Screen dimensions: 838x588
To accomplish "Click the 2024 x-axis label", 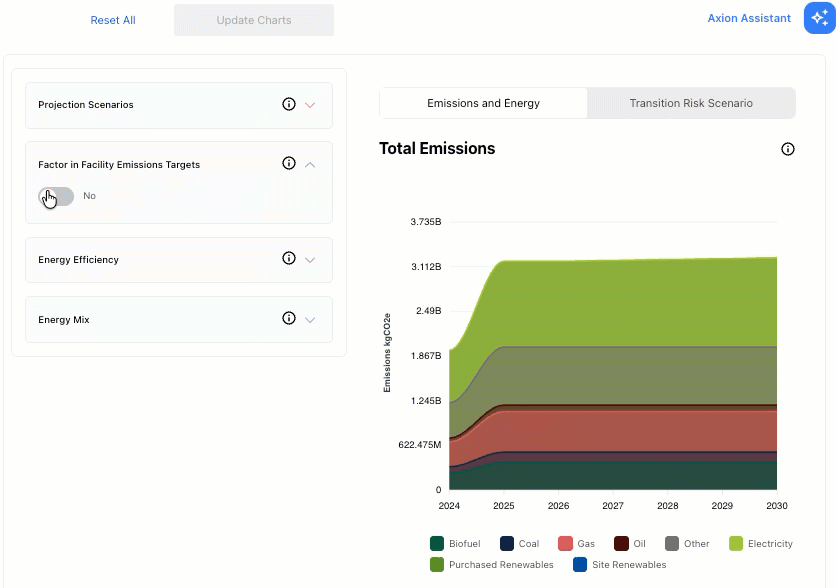I will click(x=449, y=506).
